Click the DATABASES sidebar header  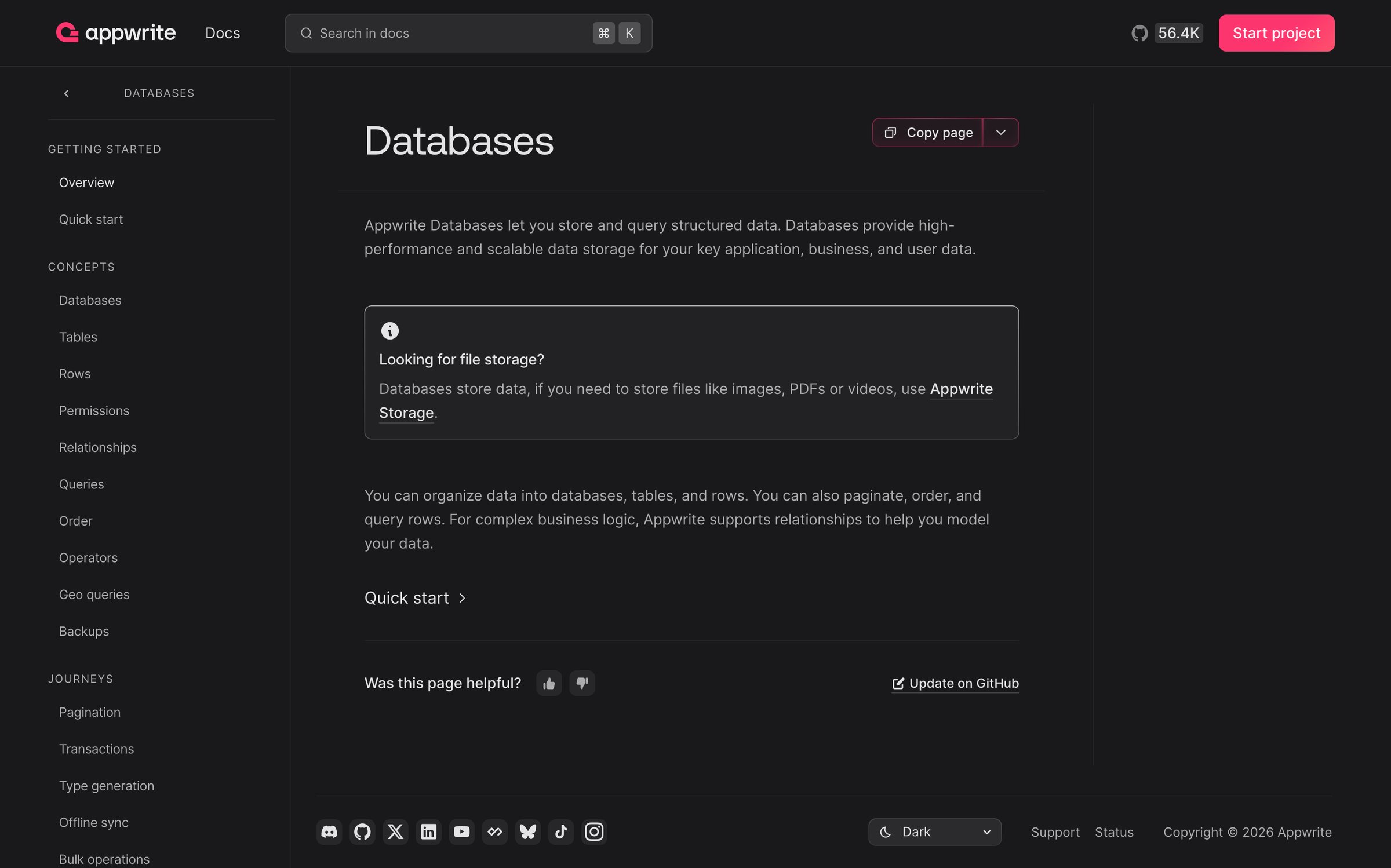click(159, 93)
